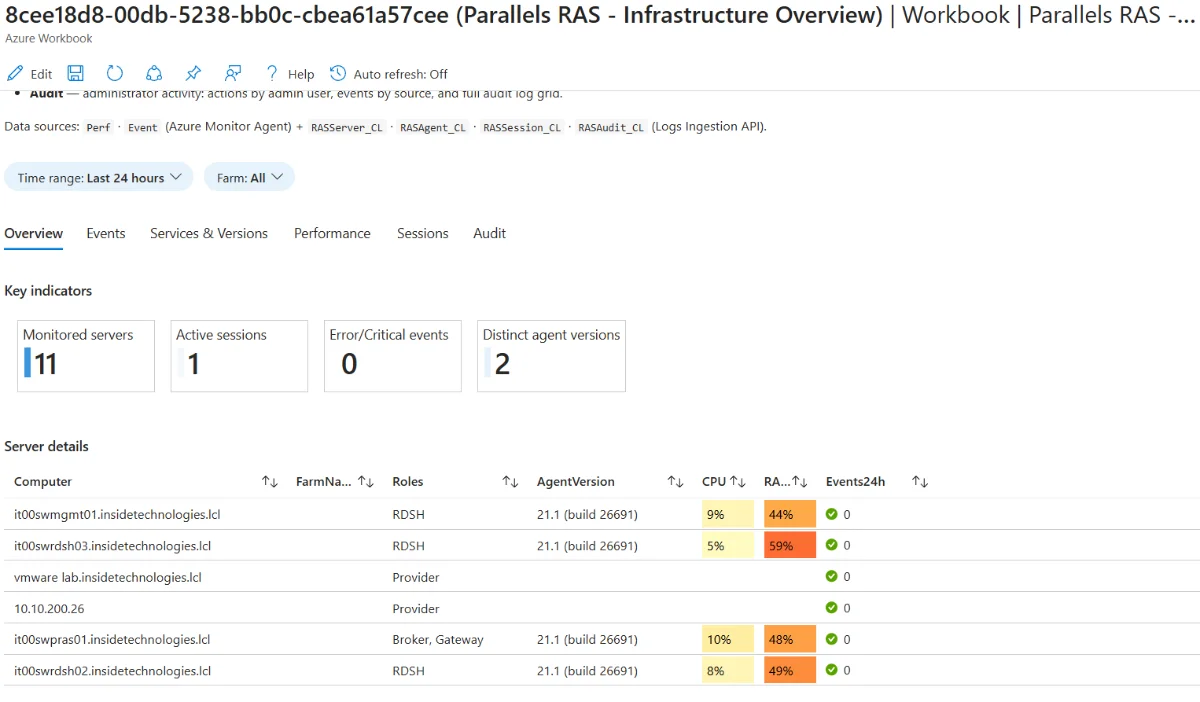The image size is (1200, 702).
Task: Click the Distinct agent versions tile
Action: coord(551,356)
